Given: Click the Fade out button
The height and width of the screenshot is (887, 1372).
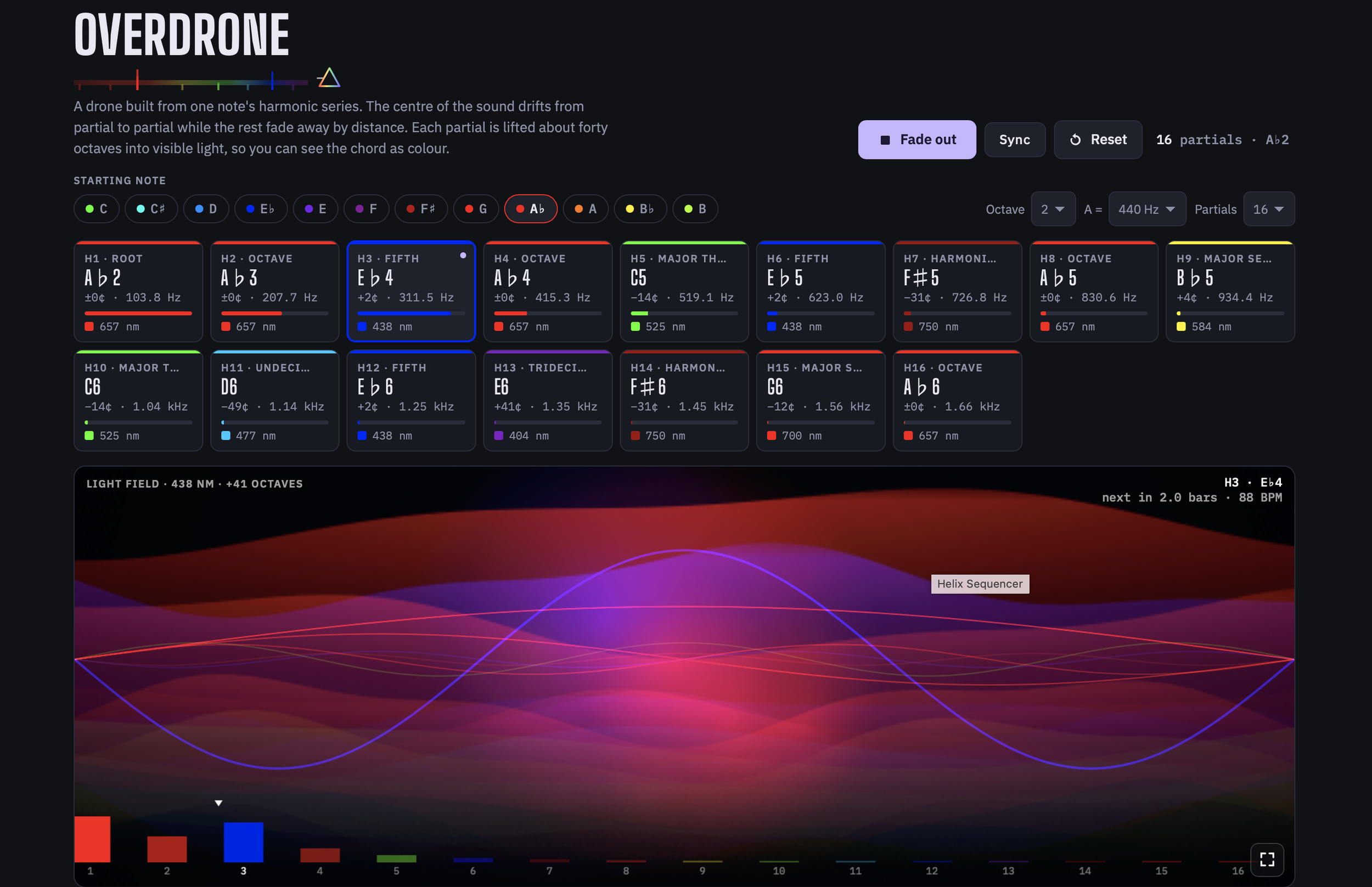Looking at the screenshot, I should 917,139.
